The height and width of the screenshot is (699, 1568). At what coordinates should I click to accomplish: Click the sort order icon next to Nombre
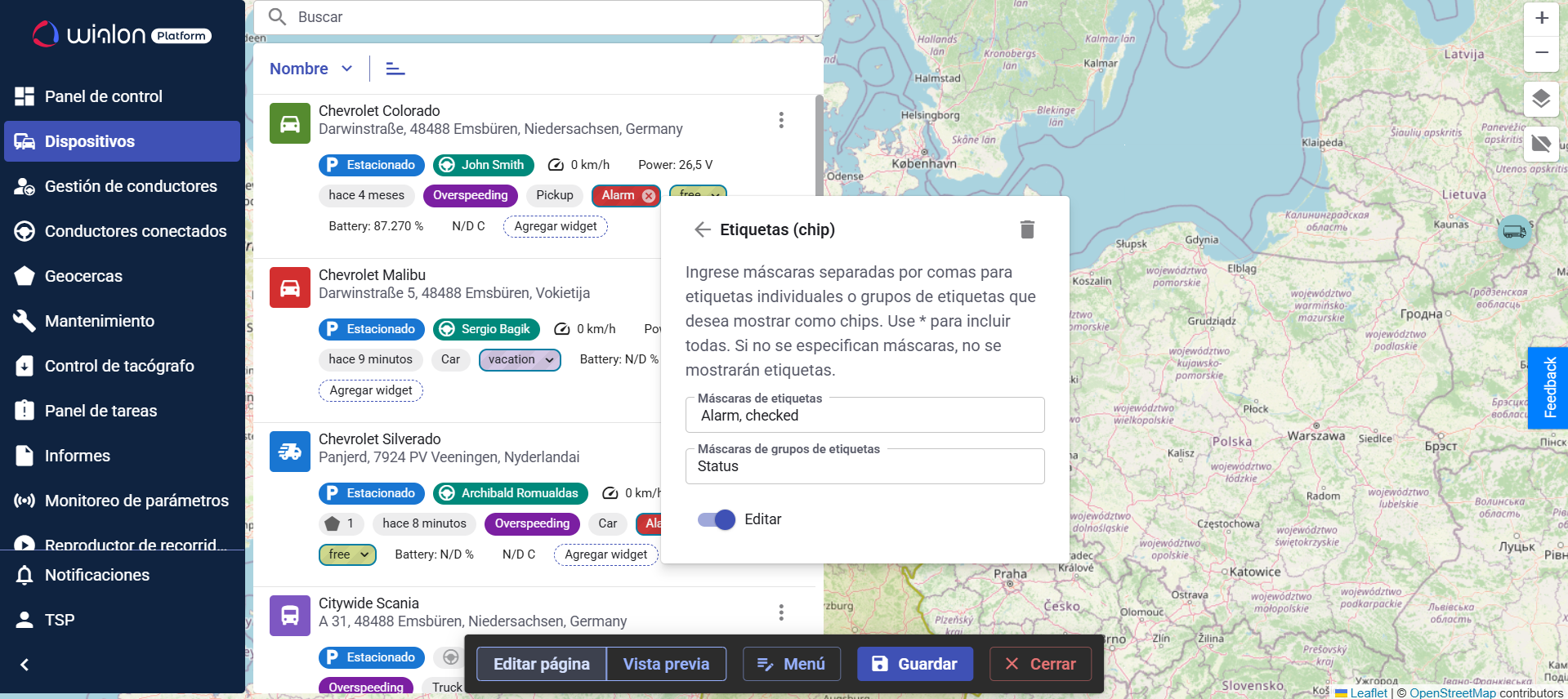(395, 69)
